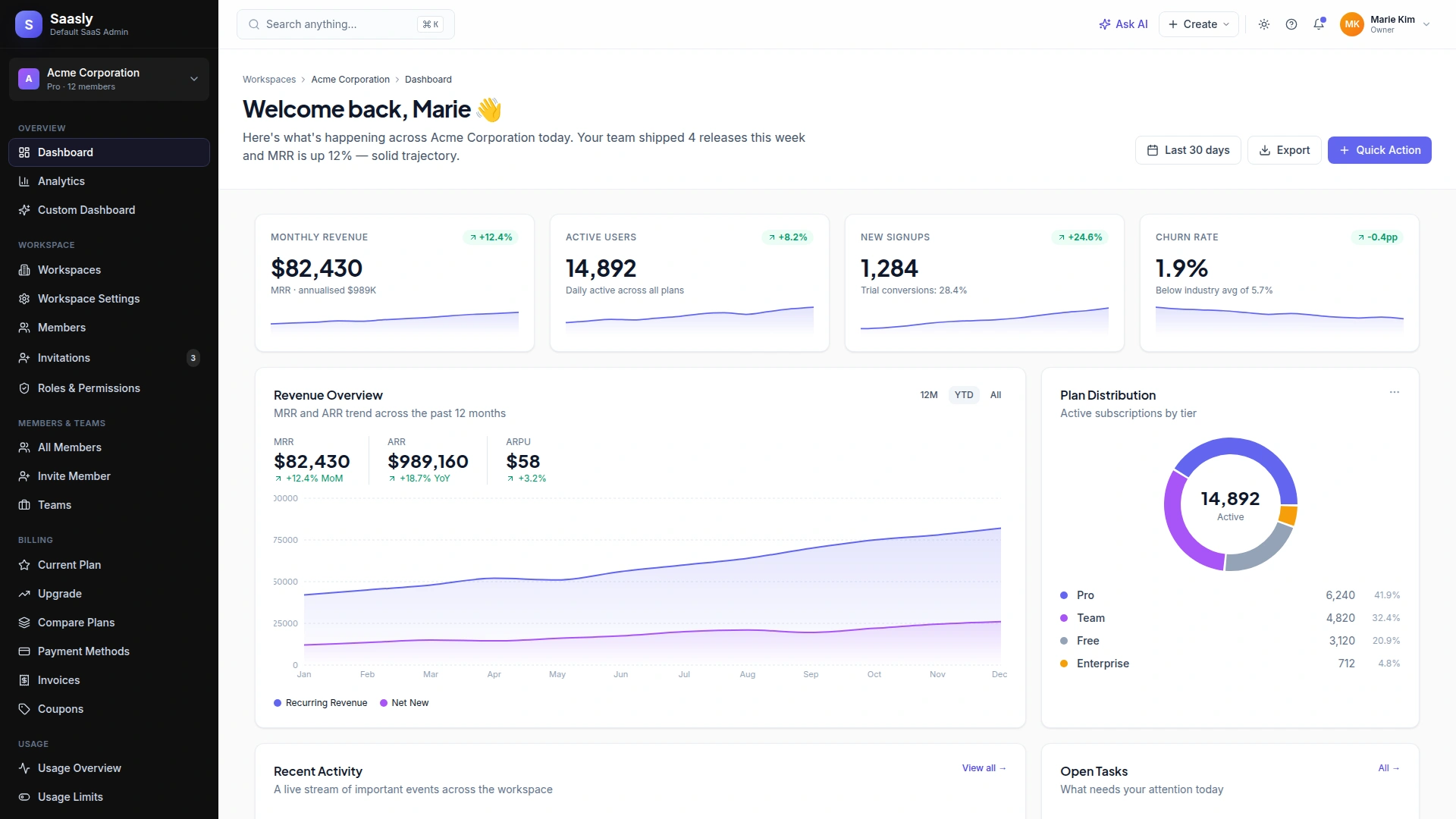Viewport: 1456px width, 819px height.
Task: Click the Monthly Revenue card sparkline
Action: point(394,322)
